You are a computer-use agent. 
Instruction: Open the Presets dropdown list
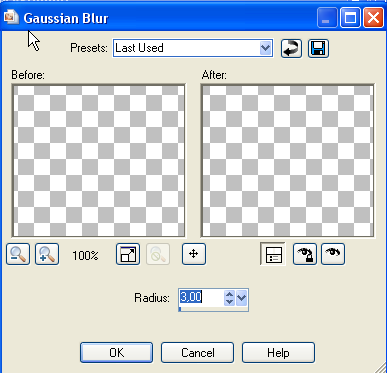pos(265,48)
